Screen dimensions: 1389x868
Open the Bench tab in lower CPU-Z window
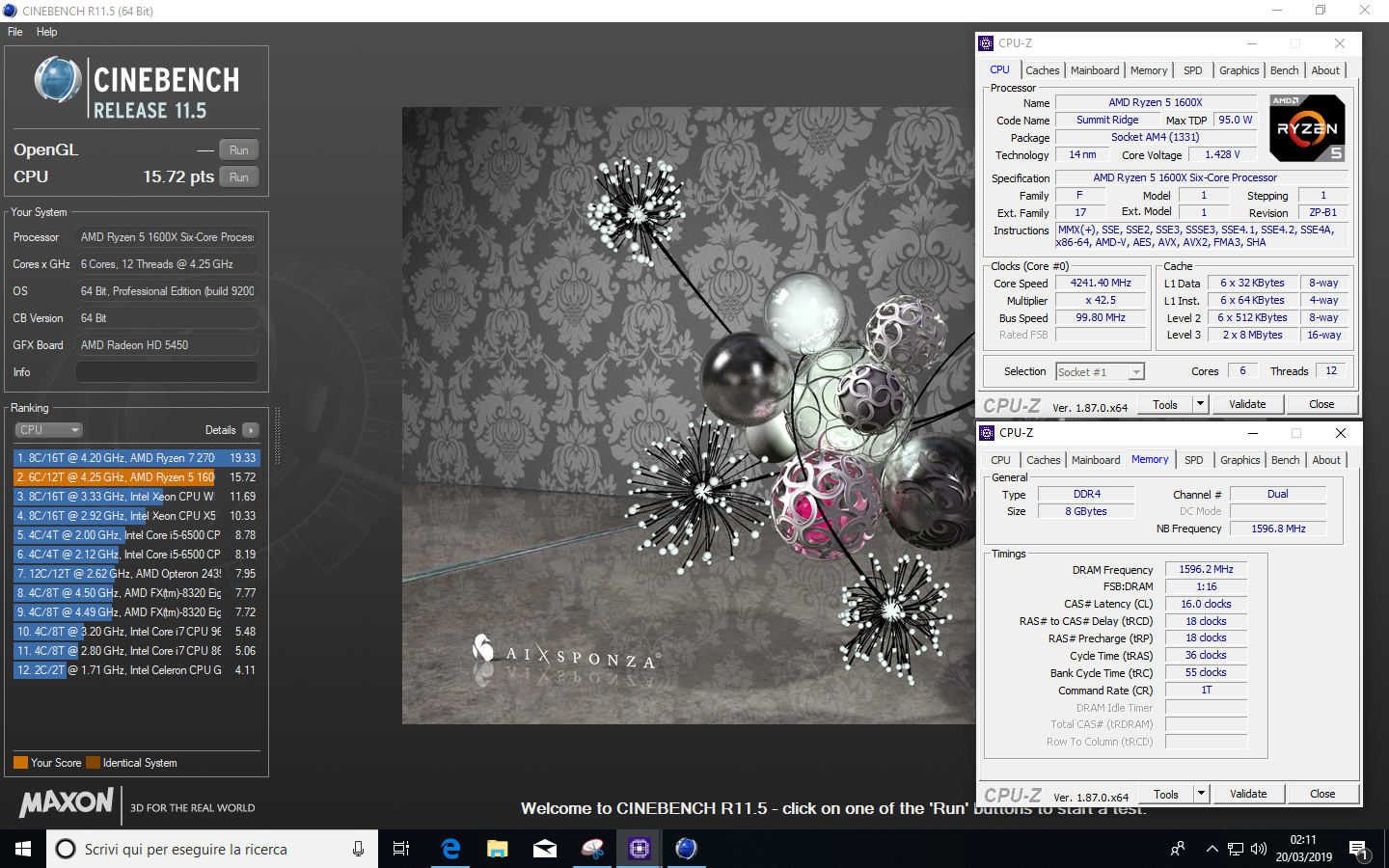[1285, 460]
